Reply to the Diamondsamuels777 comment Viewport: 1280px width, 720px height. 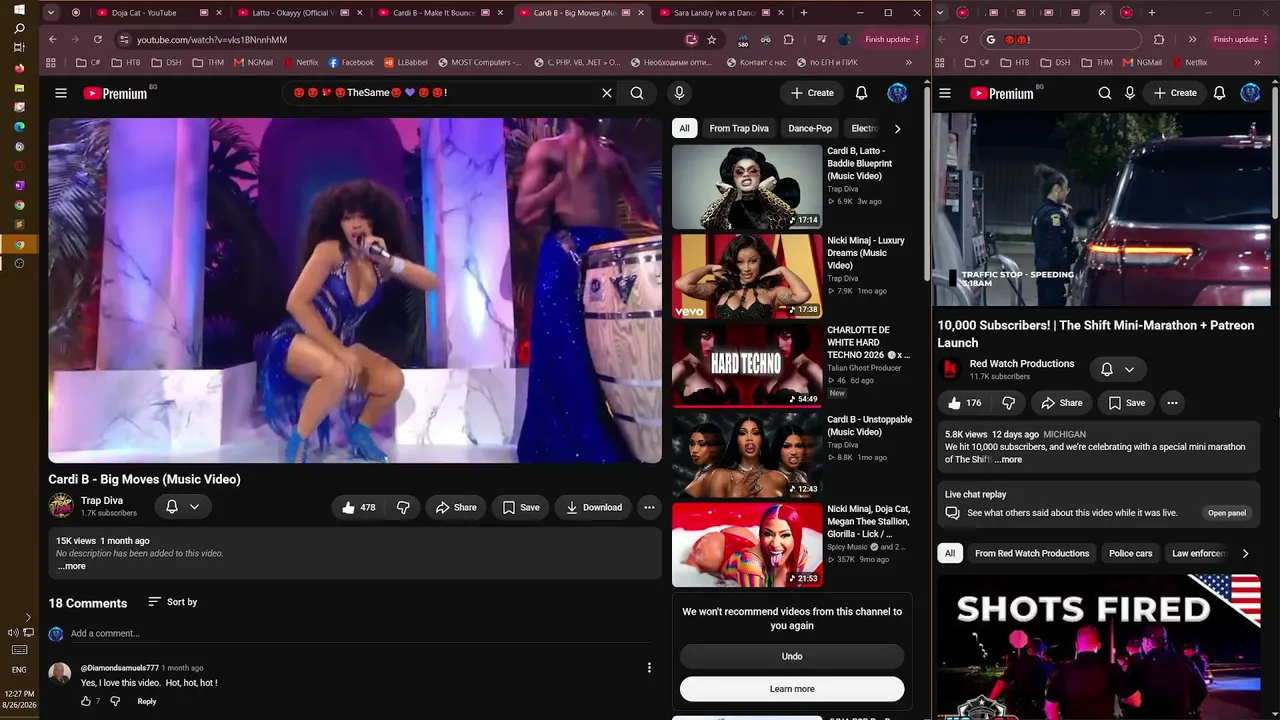(147, 701)
